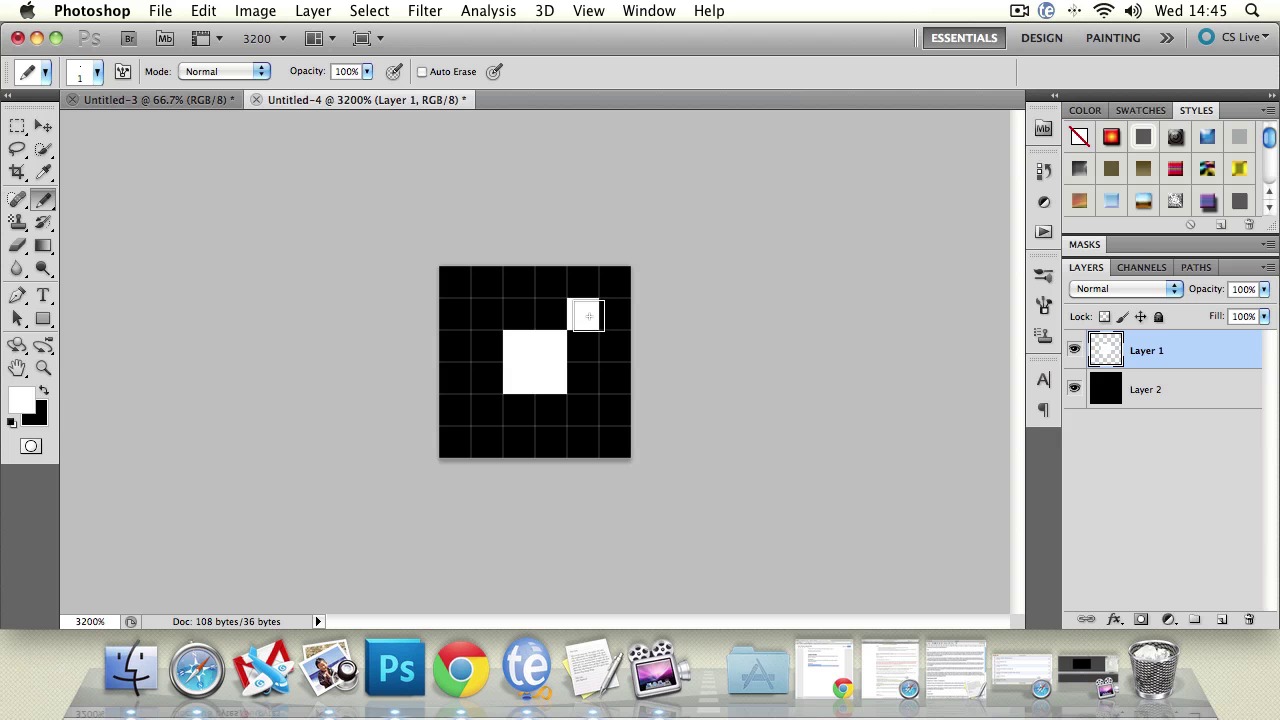Screen dimensions: 1280x720
Task: Select the Rectangular Marquee tool
Action: tap(17, 126)
